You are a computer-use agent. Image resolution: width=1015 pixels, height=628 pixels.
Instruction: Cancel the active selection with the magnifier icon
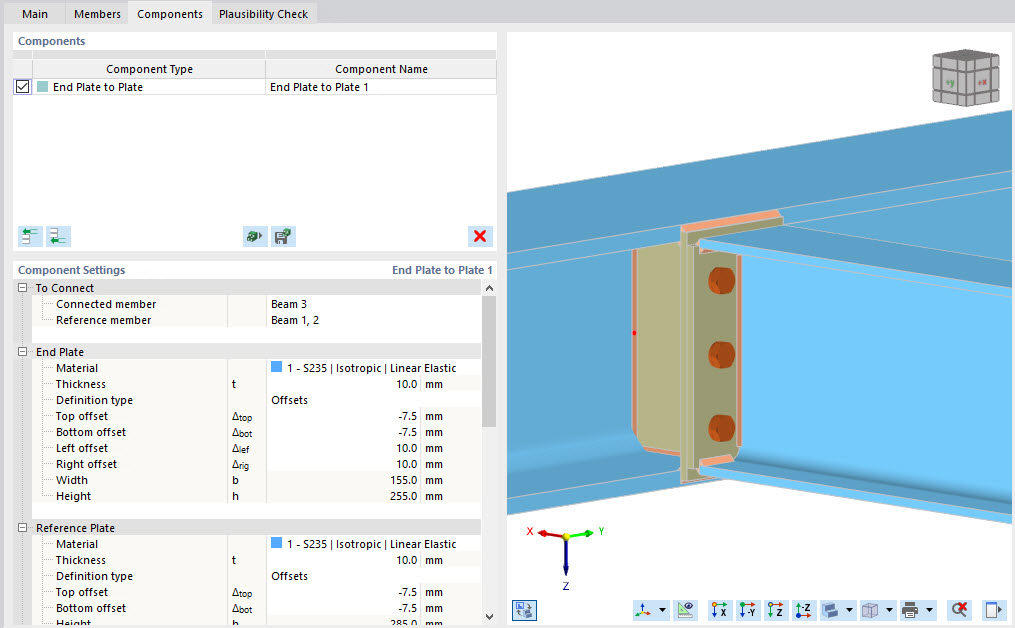click(x=958, y=610)
